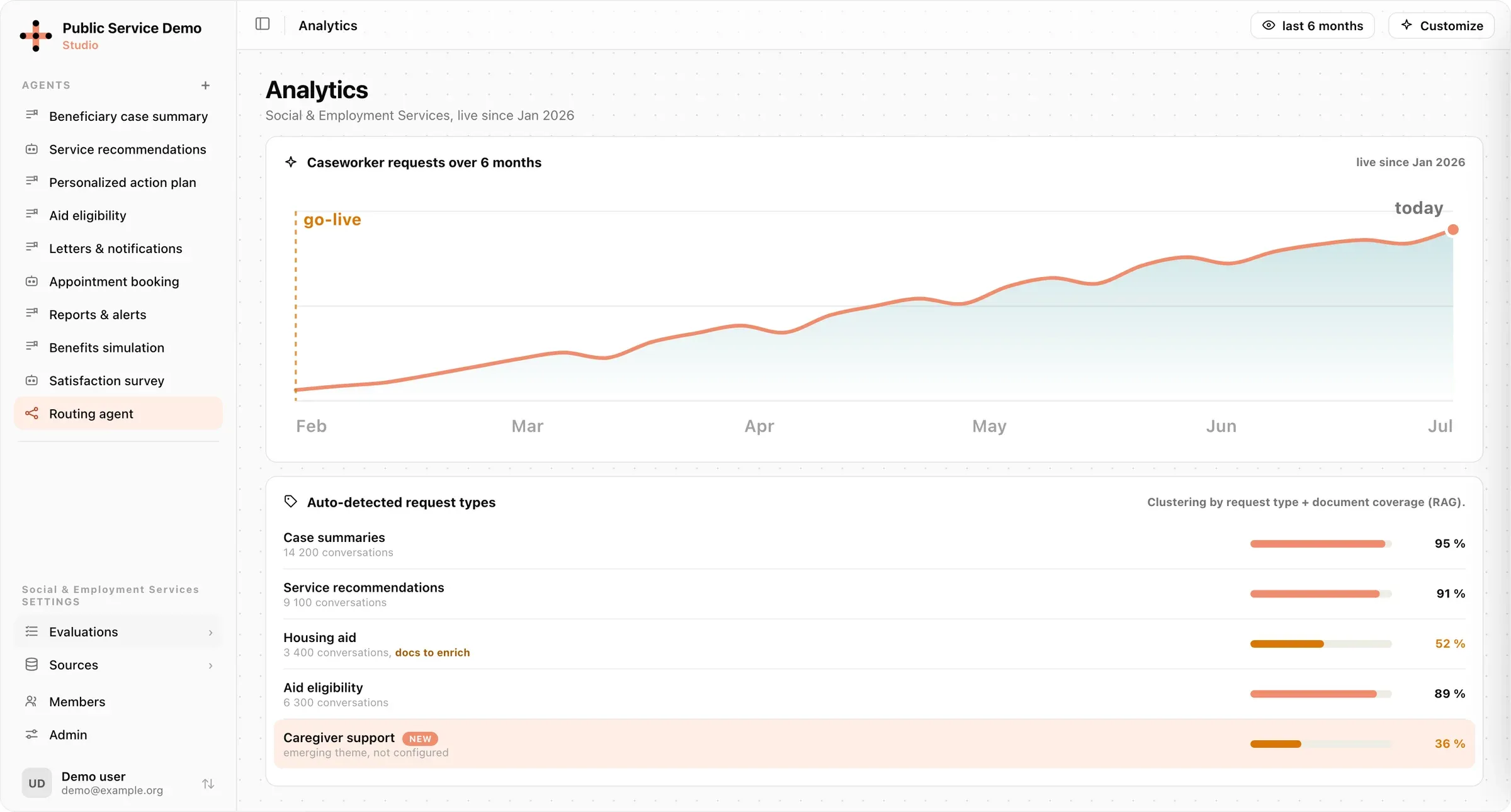1511x812 pixels.
Task: Click the NEW badge on Caregiver support
Action: 420,739
